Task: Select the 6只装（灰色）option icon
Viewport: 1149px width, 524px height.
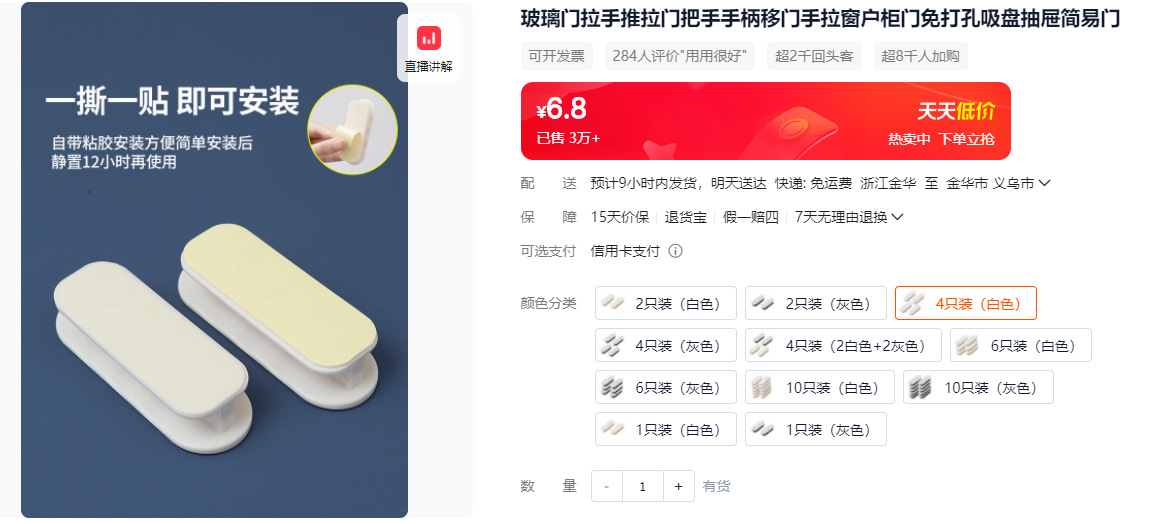Action: click(x=612, y=387)
